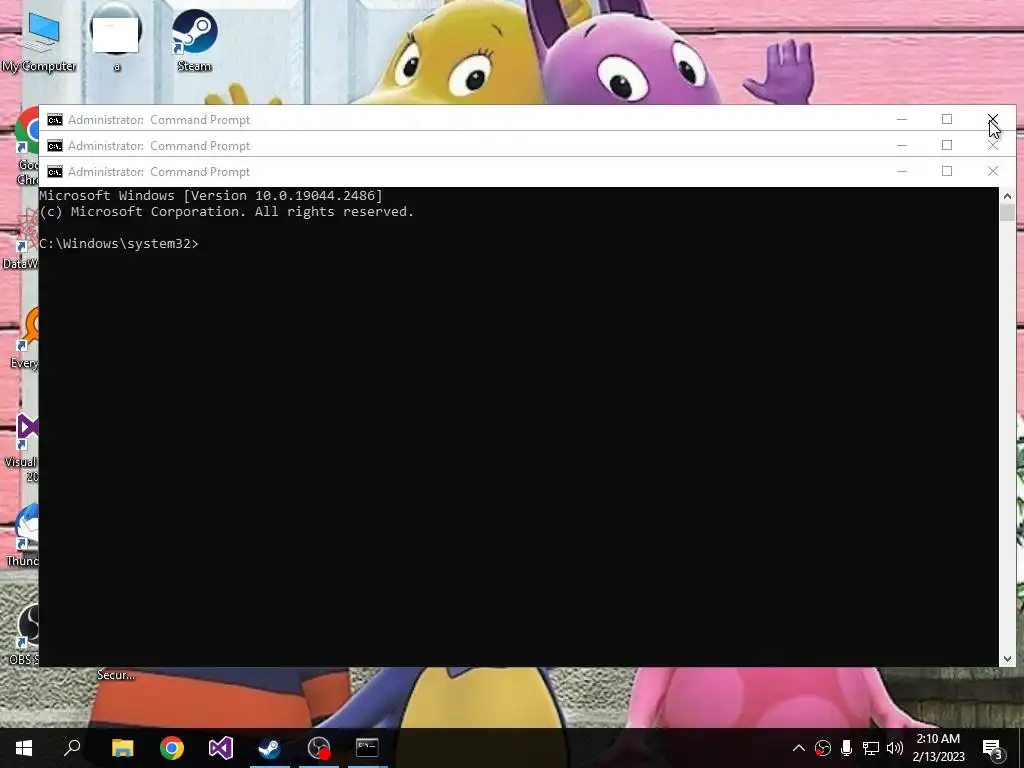1024x768 pixels.
Task: Click the OBS tray icon
Action: click(x=823, y=748)
